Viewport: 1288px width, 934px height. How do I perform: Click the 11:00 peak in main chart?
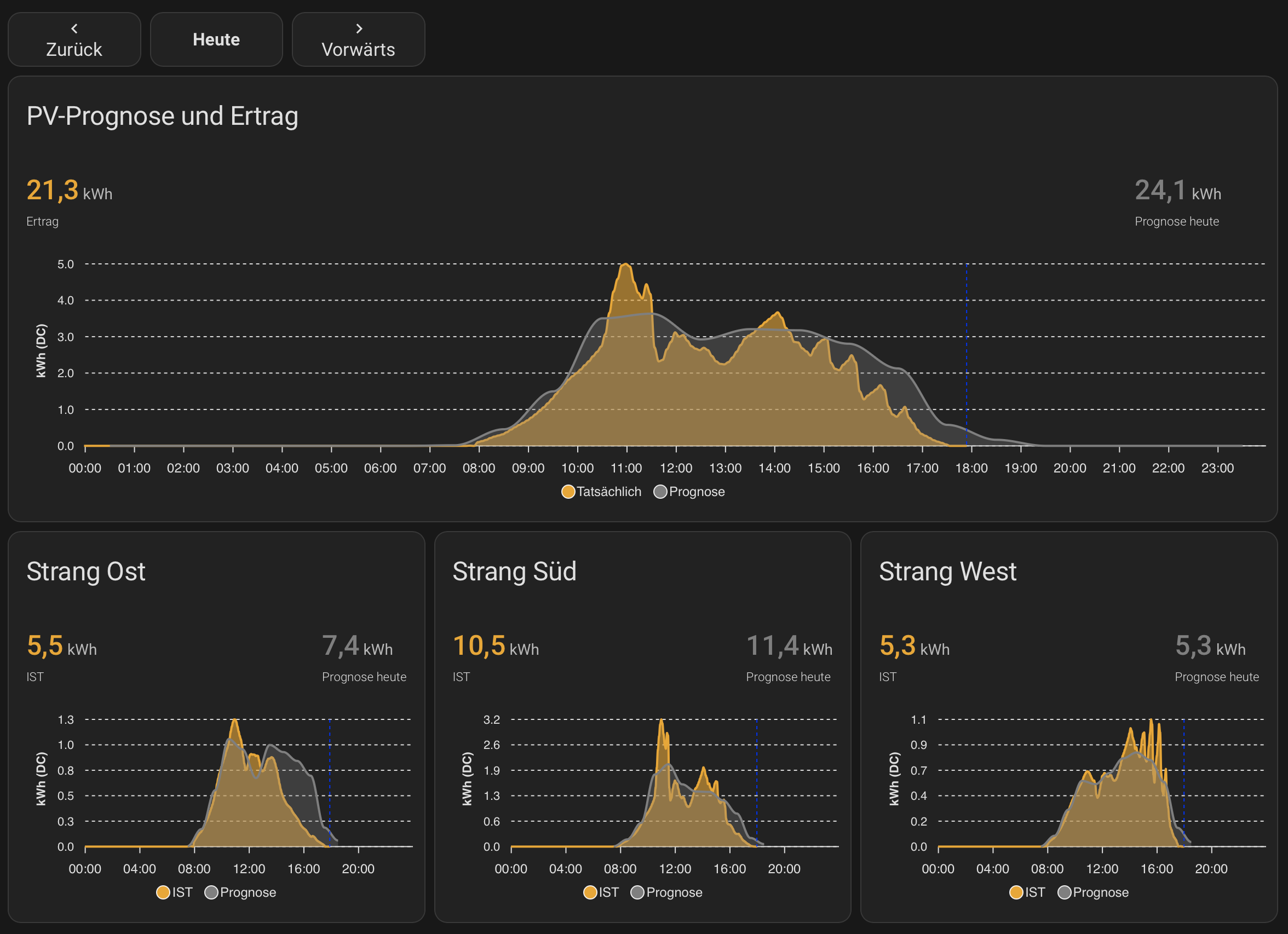(625, 265)
